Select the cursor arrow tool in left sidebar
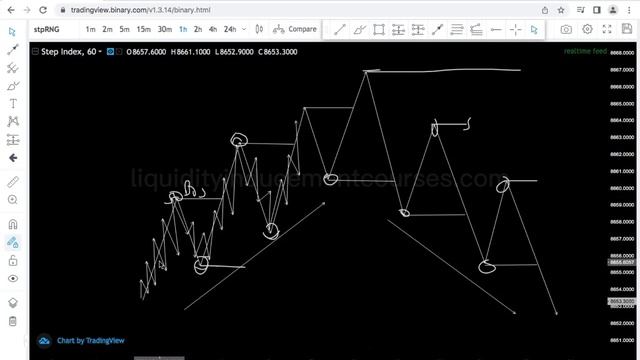640x360 pixels. point(12,32)
